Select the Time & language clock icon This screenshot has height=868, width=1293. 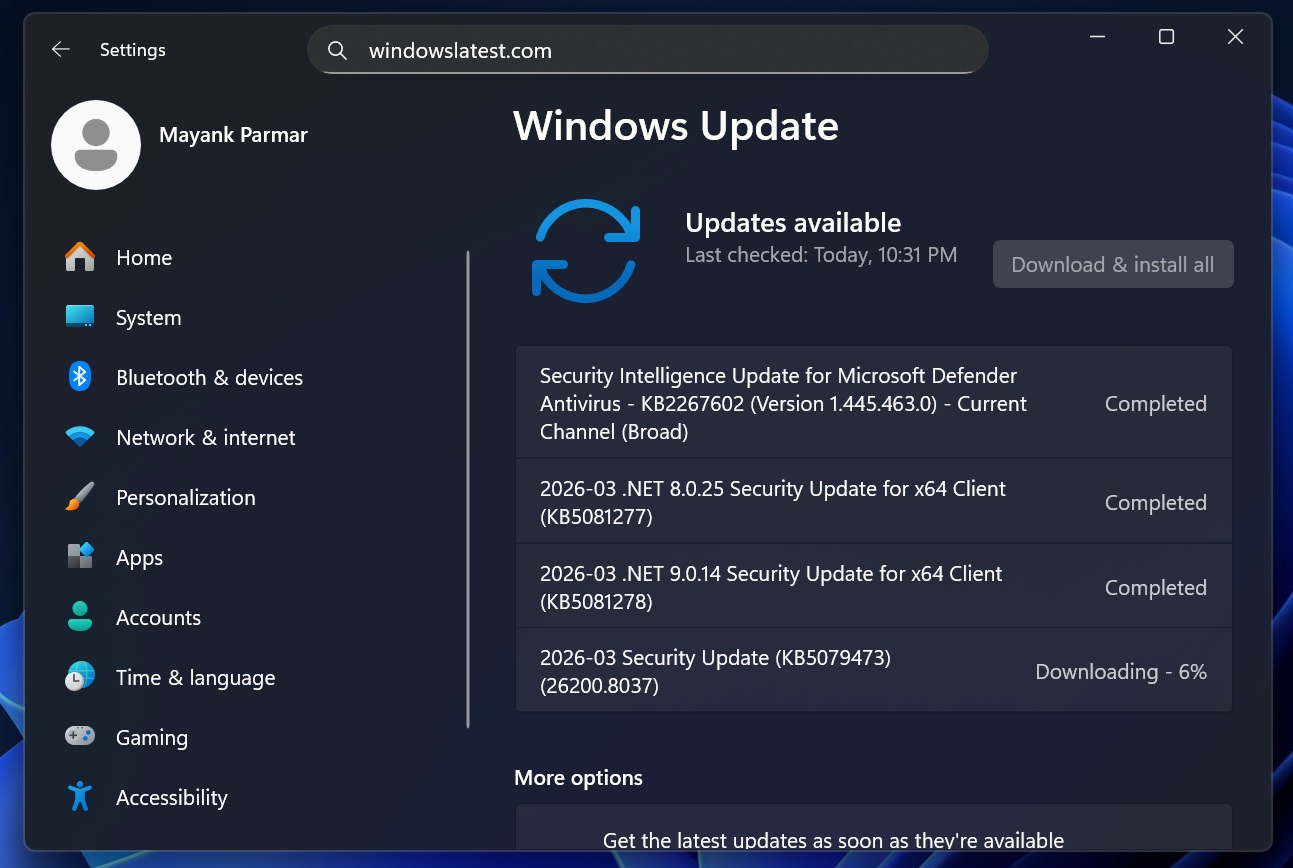pos(81,677)
